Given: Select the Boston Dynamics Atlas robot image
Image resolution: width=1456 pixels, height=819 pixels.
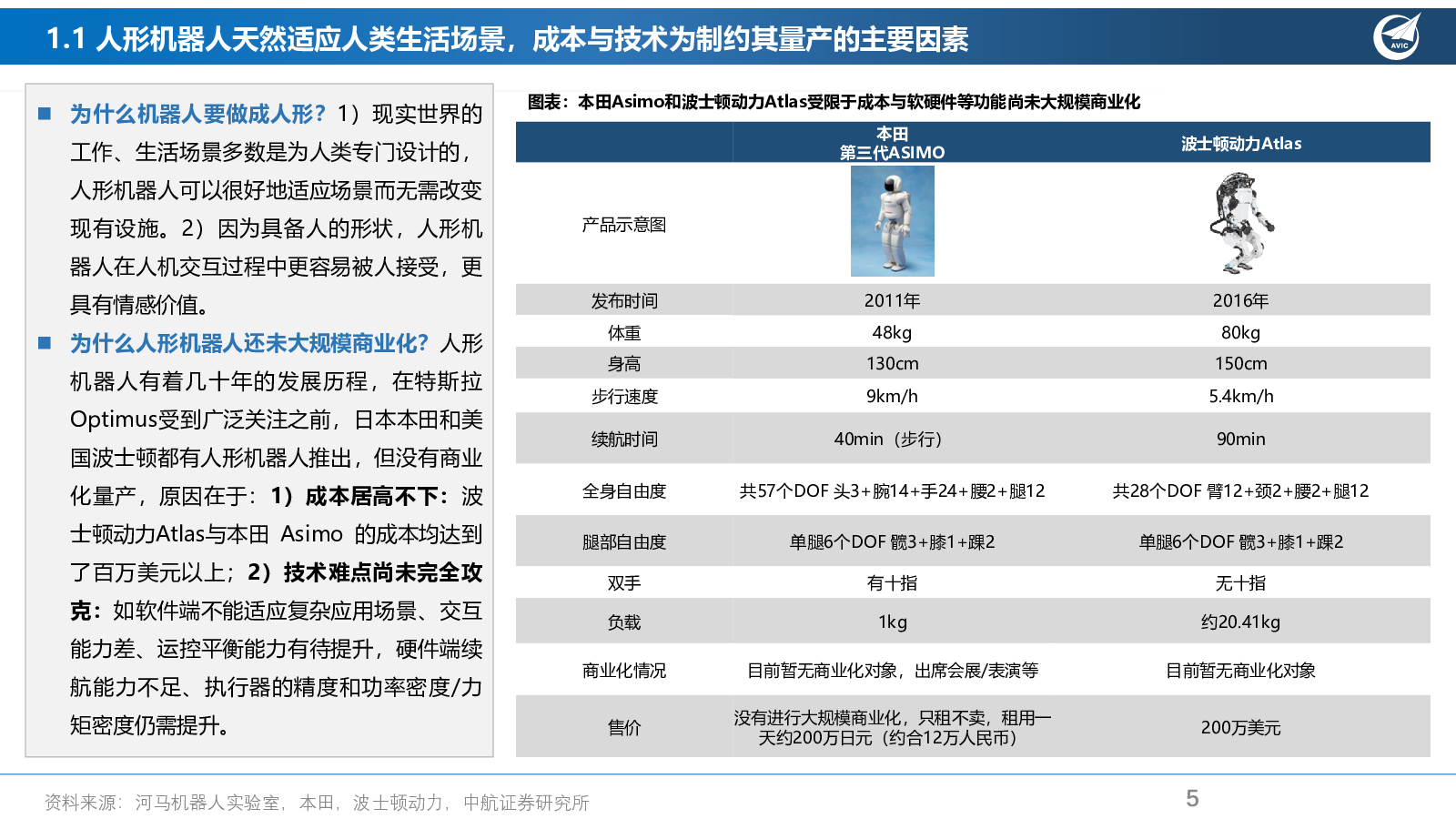Looking at the screenshot, I should [1241, 222].
